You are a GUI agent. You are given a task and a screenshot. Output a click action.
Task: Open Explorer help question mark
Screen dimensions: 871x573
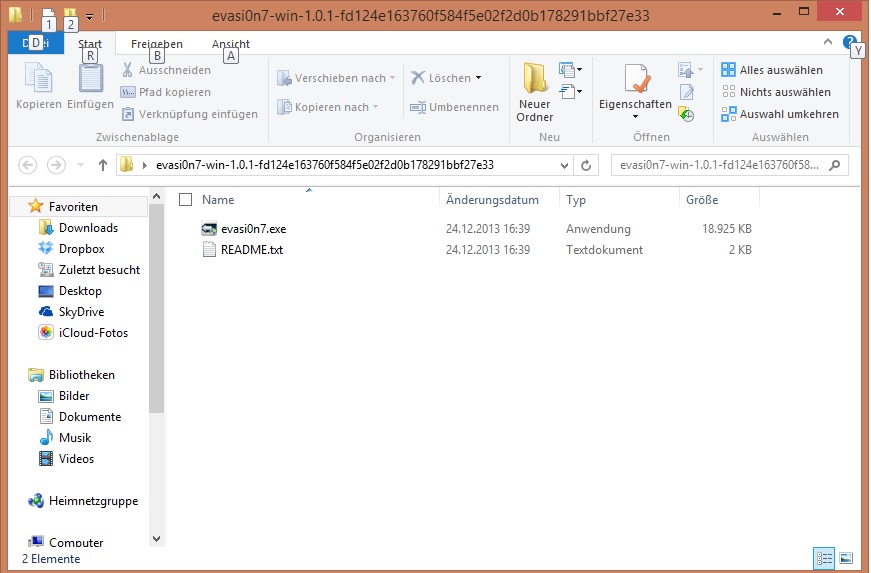849,42
